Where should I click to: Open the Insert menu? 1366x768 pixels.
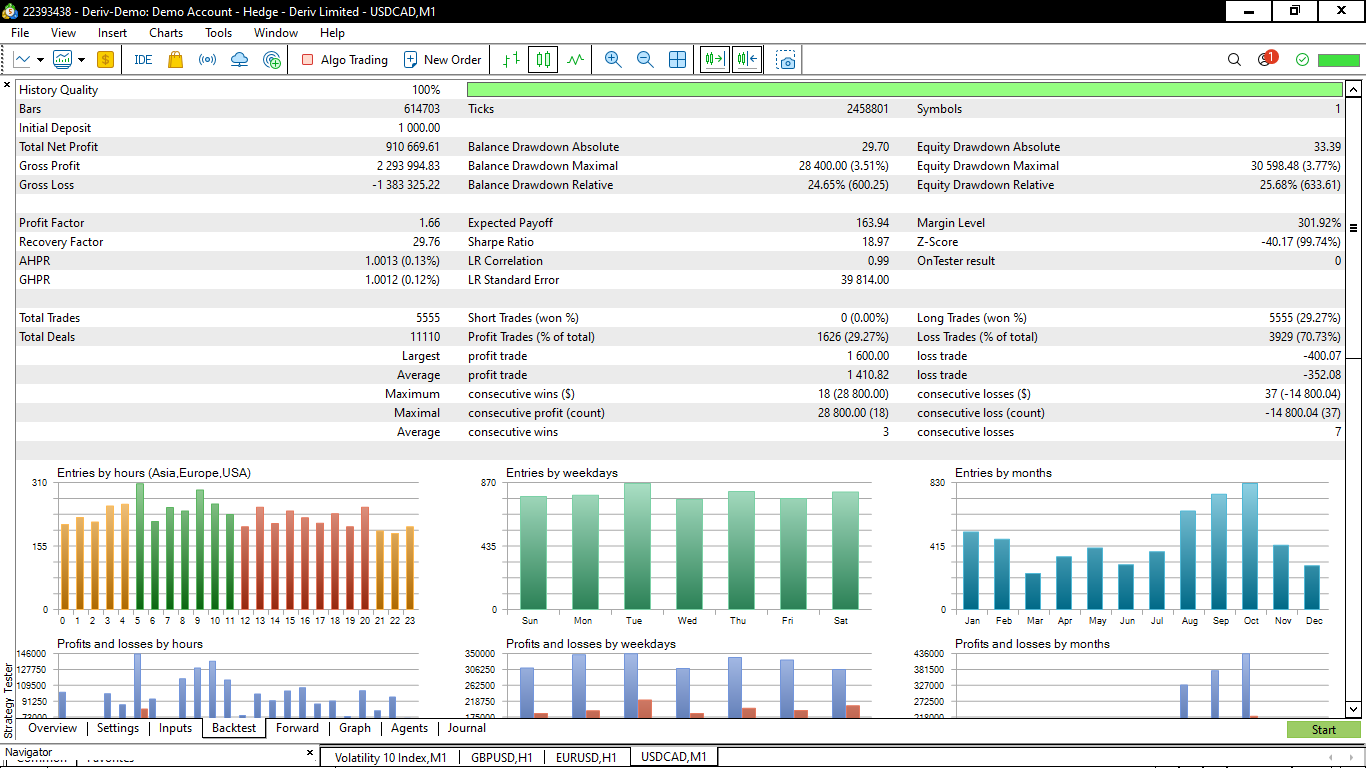pyautogui.click(x=112, y=33)
